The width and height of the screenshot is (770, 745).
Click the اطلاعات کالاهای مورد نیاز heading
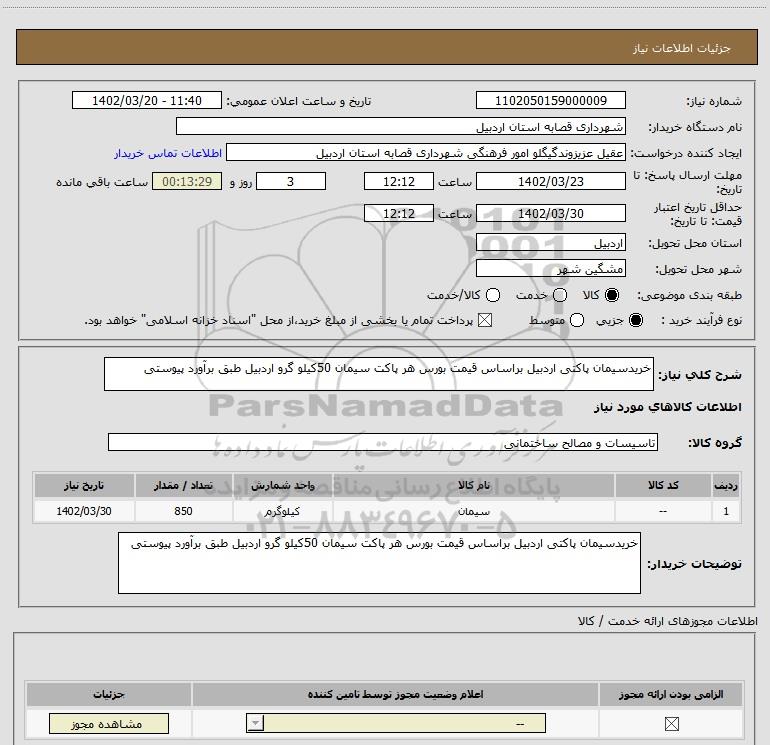(x=668, y=407)
